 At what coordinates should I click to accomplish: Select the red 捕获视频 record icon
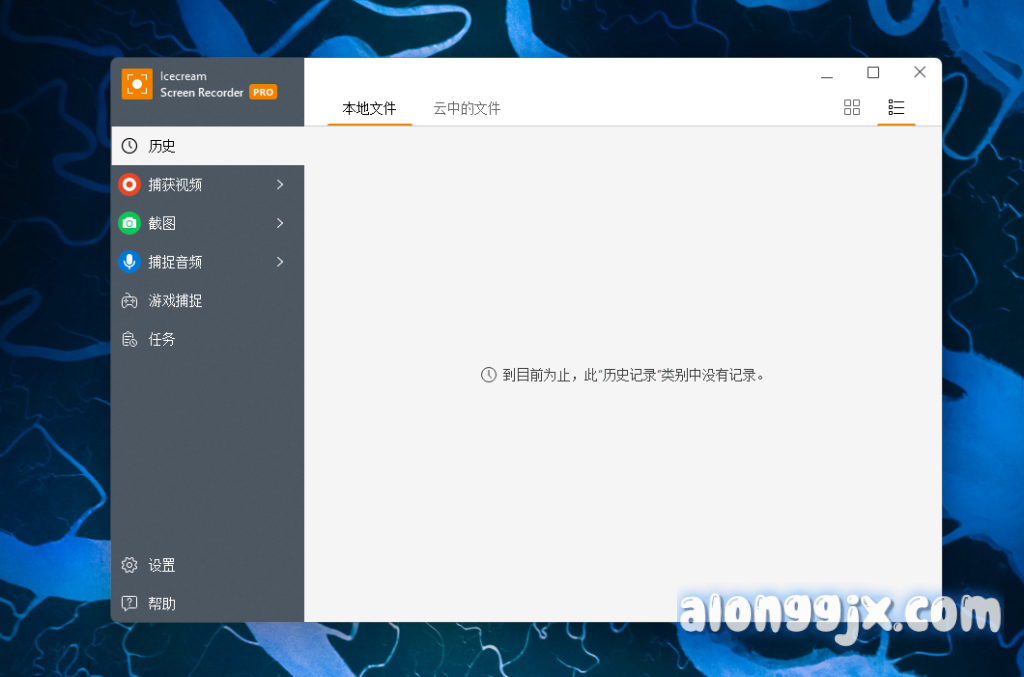coord(129,185)
